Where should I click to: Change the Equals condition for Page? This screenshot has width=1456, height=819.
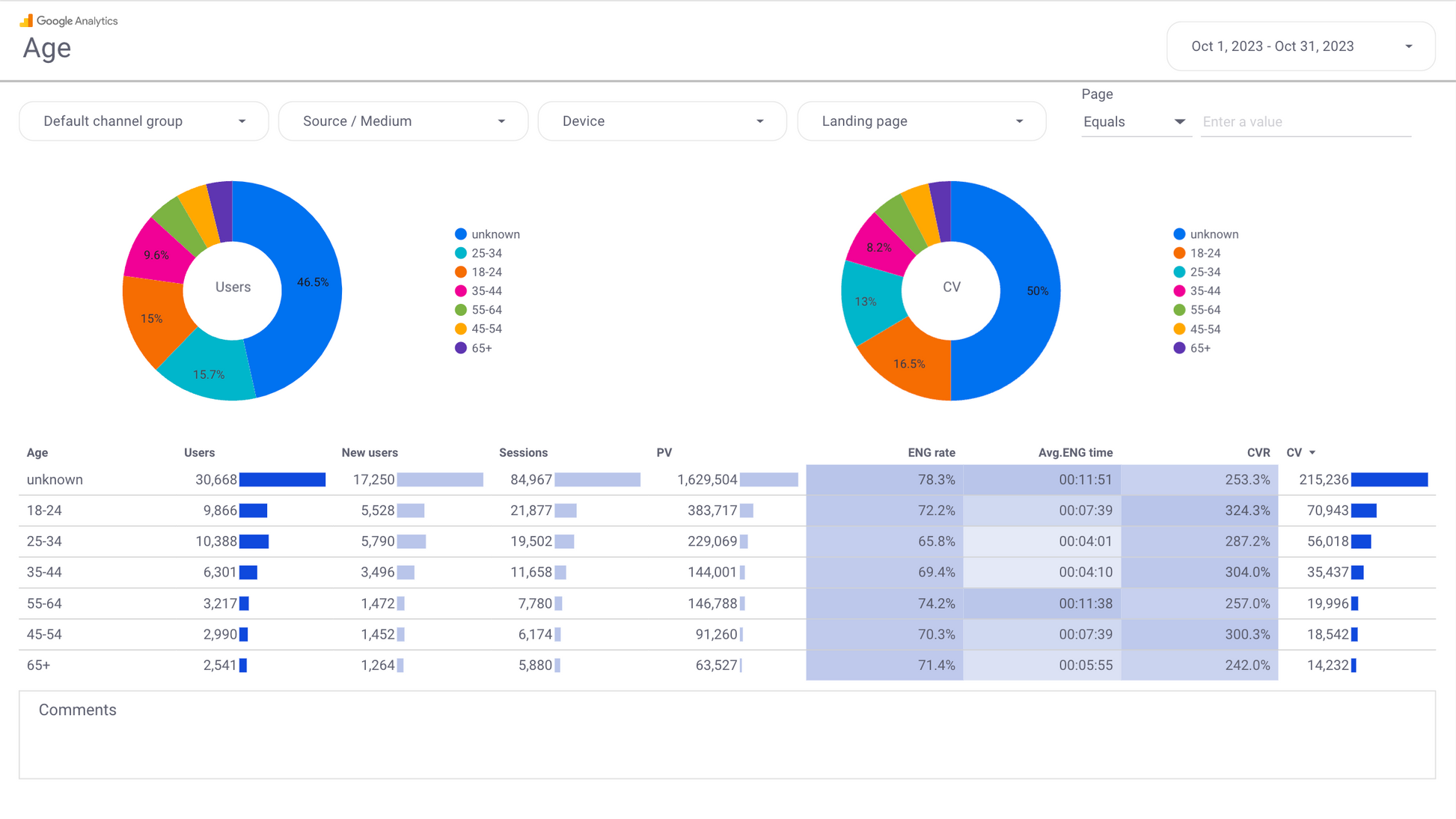1134,122
